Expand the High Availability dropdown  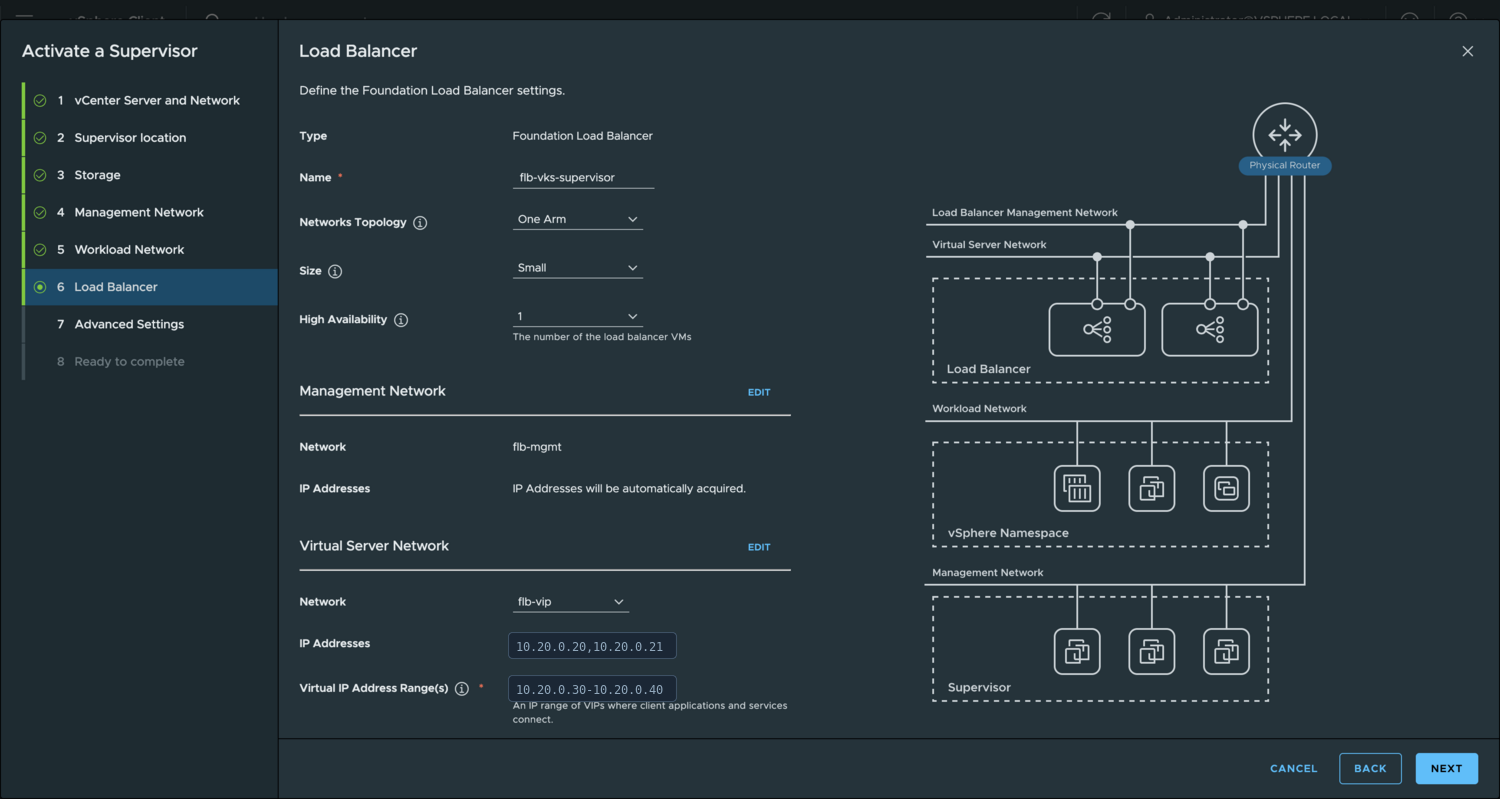[x=578, y=317]
